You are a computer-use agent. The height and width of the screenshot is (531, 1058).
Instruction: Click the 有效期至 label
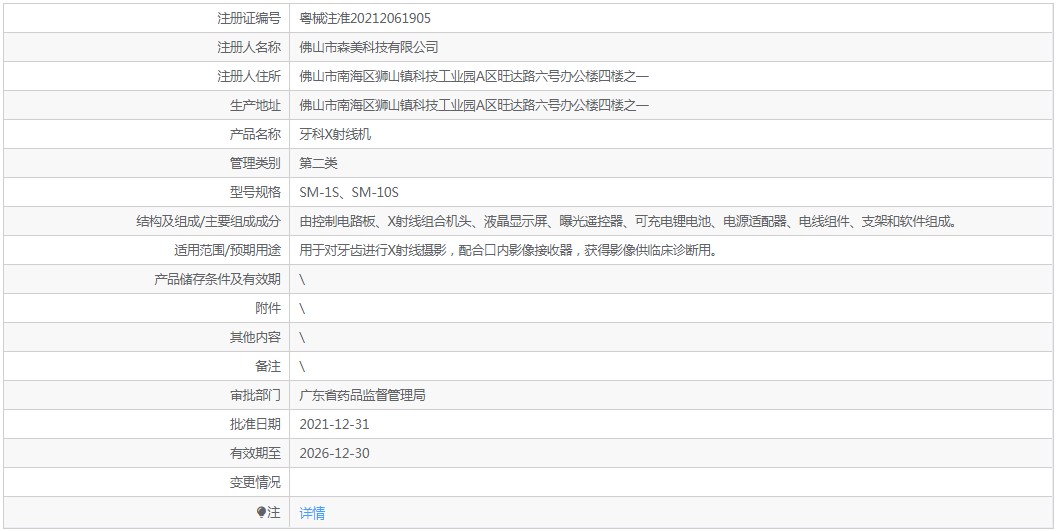tap(255, 453)
